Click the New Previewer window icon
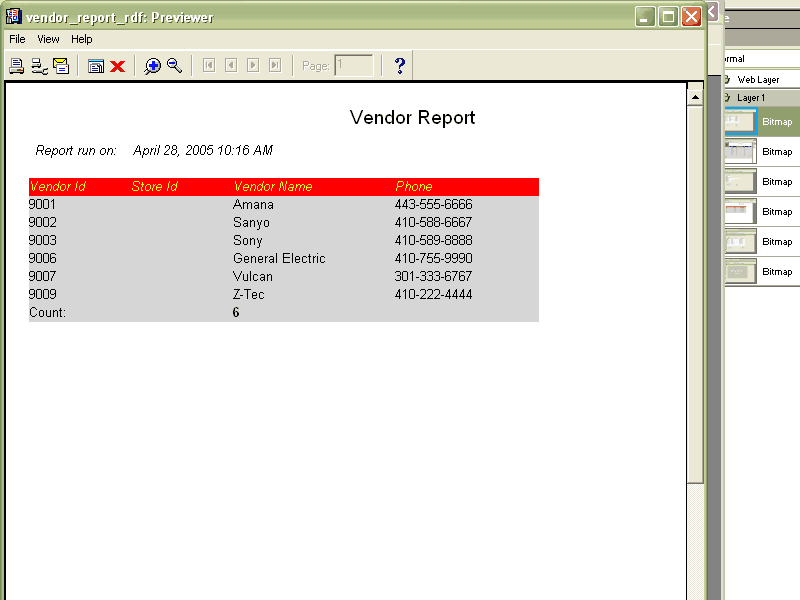 (x=96, y=66)
